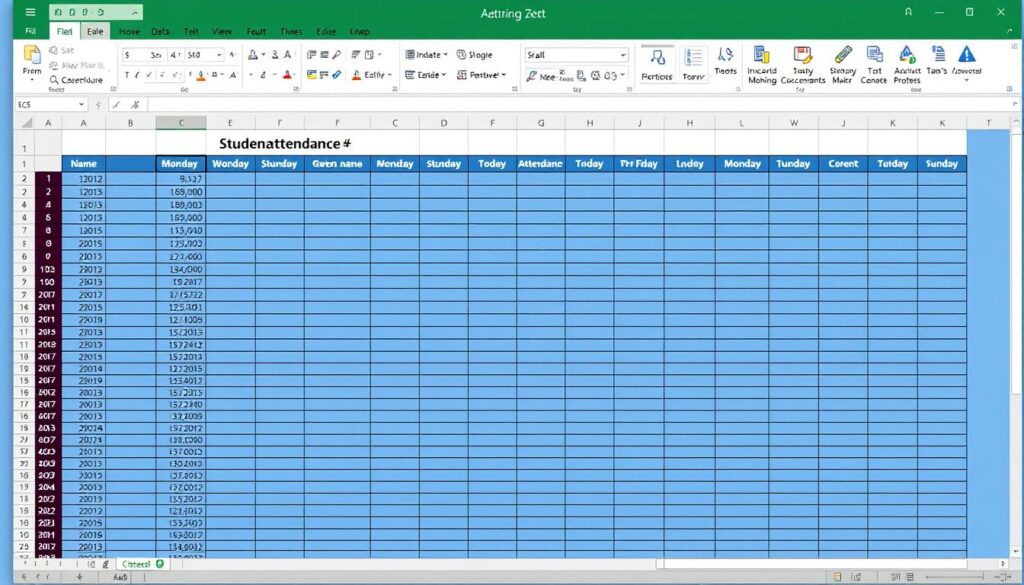
Task: Click the page layout view icon in status bar
Action: click(x=857, y=577)
